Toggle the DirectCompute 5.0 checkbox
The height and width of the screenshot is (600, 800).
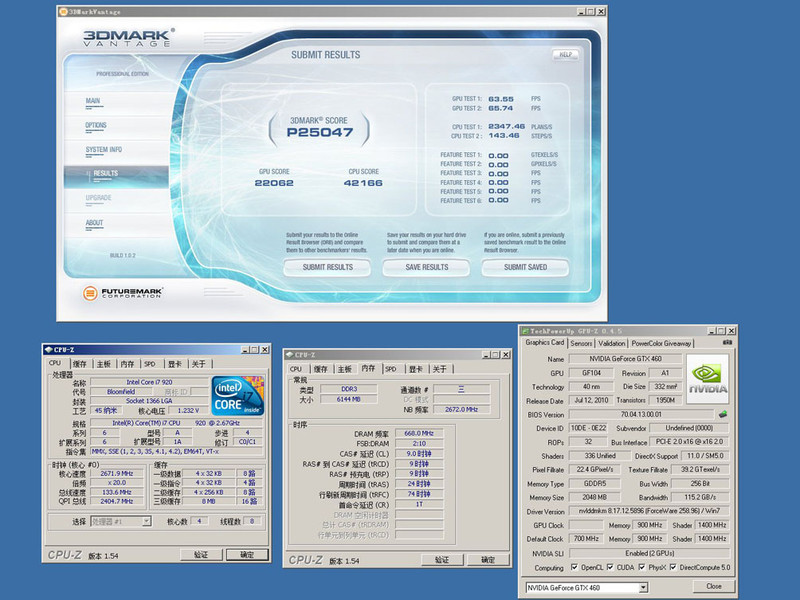pos(673,567)
